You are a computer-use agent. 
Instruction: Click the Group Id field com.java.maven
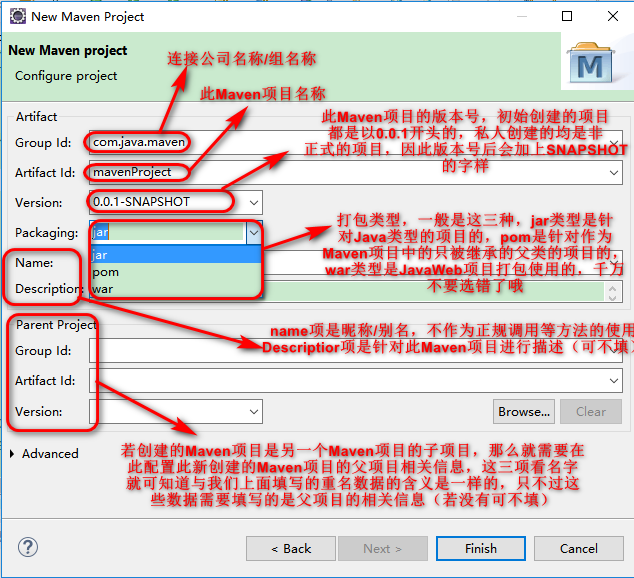coord(355,142)
